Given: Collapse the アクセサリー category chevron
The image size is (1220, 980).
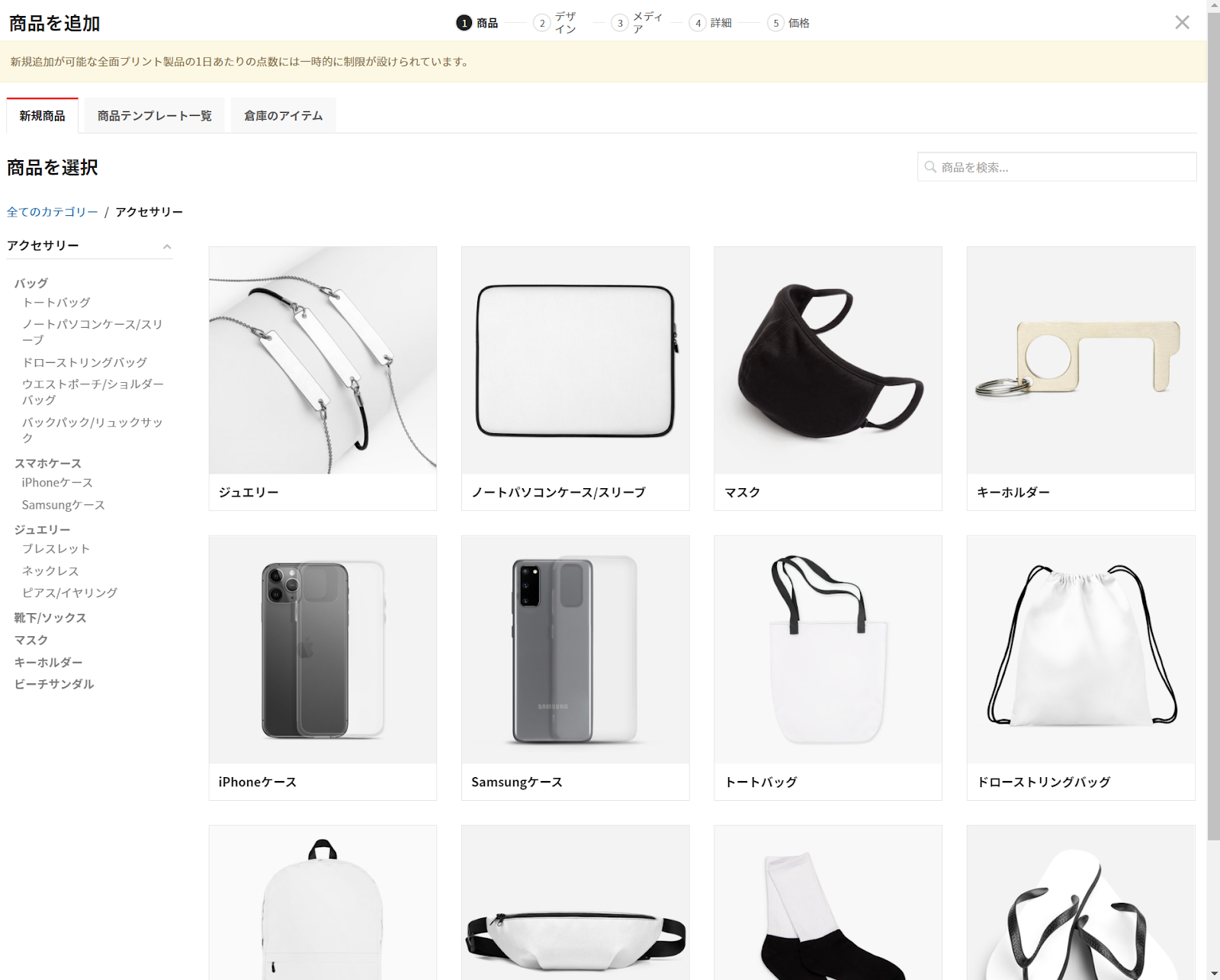Looking at the screenshot, I should tap(167, 246).
